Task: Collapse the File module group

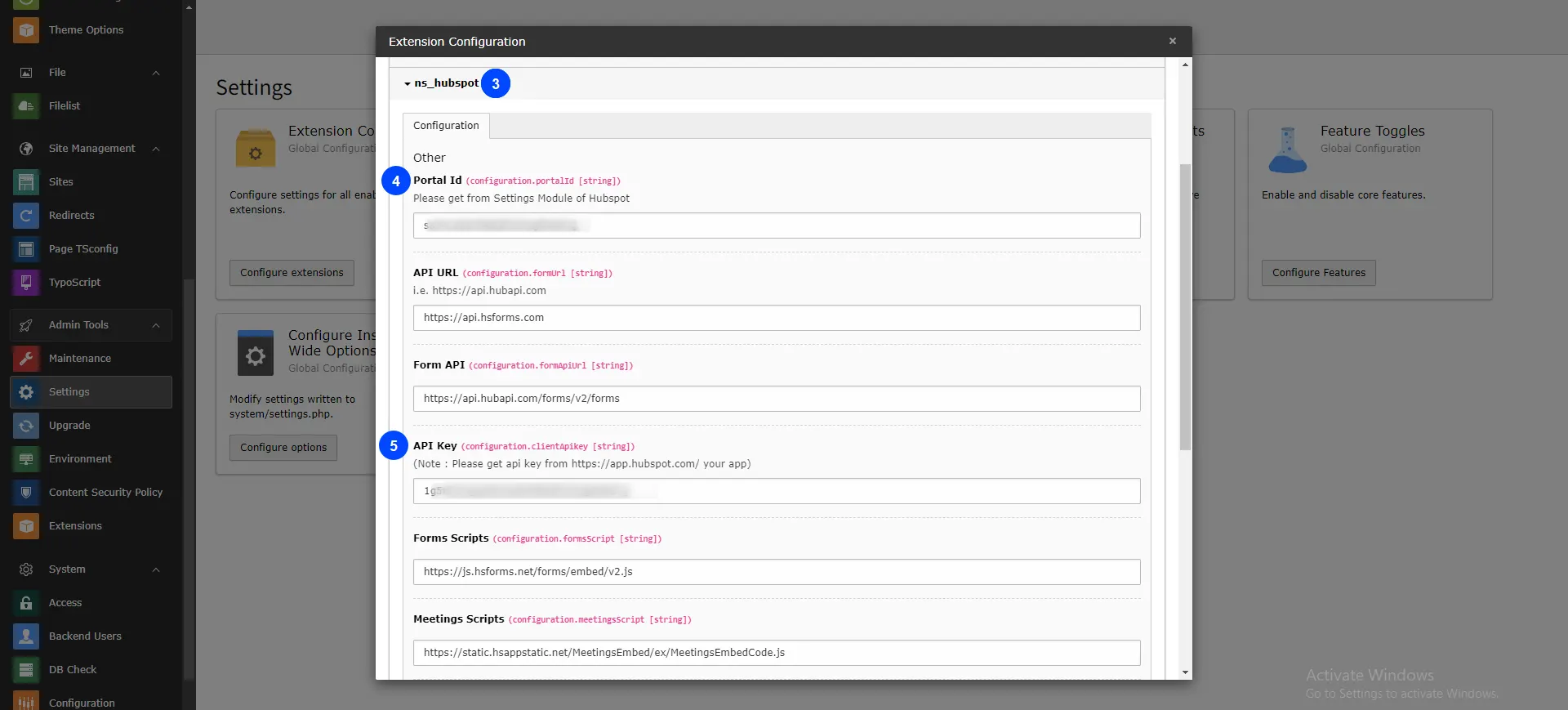Action: [x=156, y=73]
